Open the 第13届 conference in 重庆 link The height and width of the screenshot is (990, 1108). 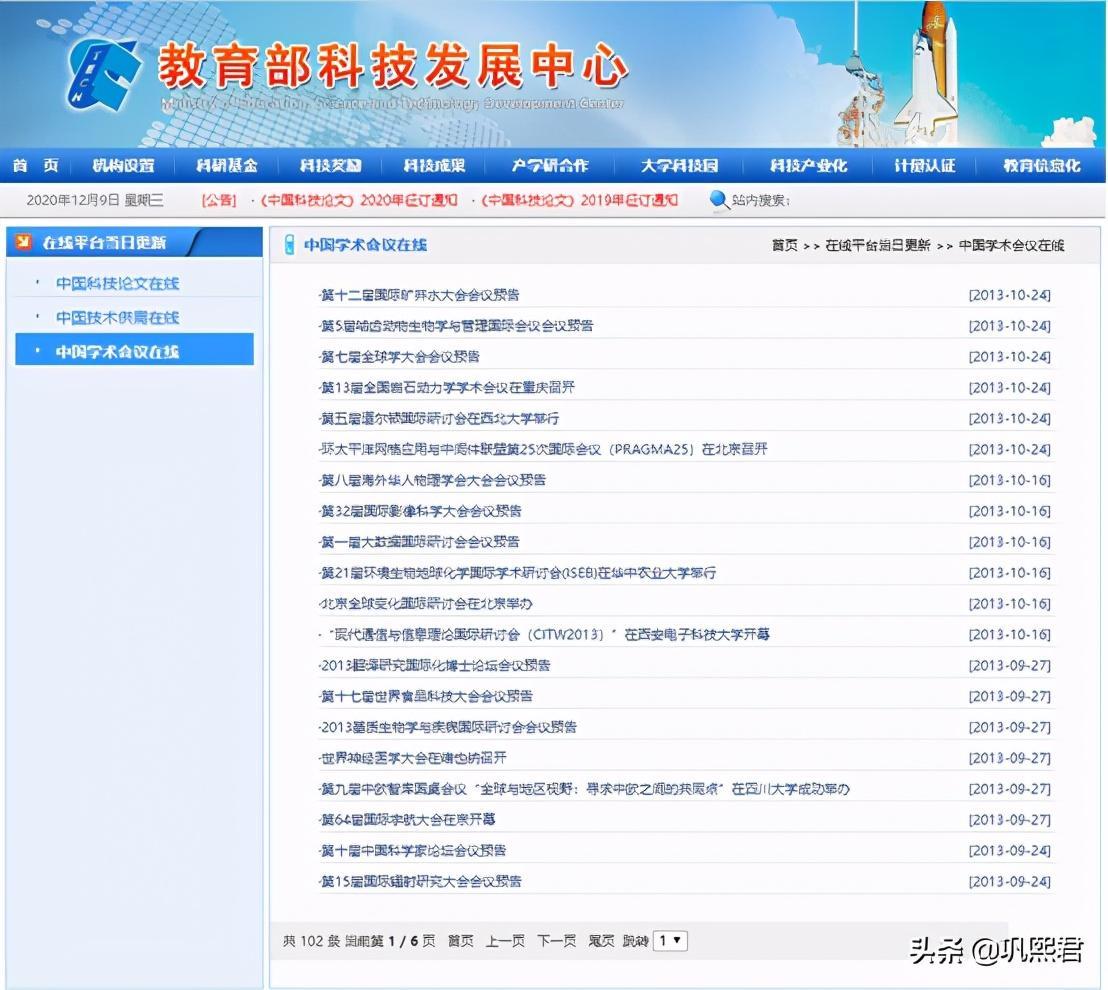pos(447,387)
